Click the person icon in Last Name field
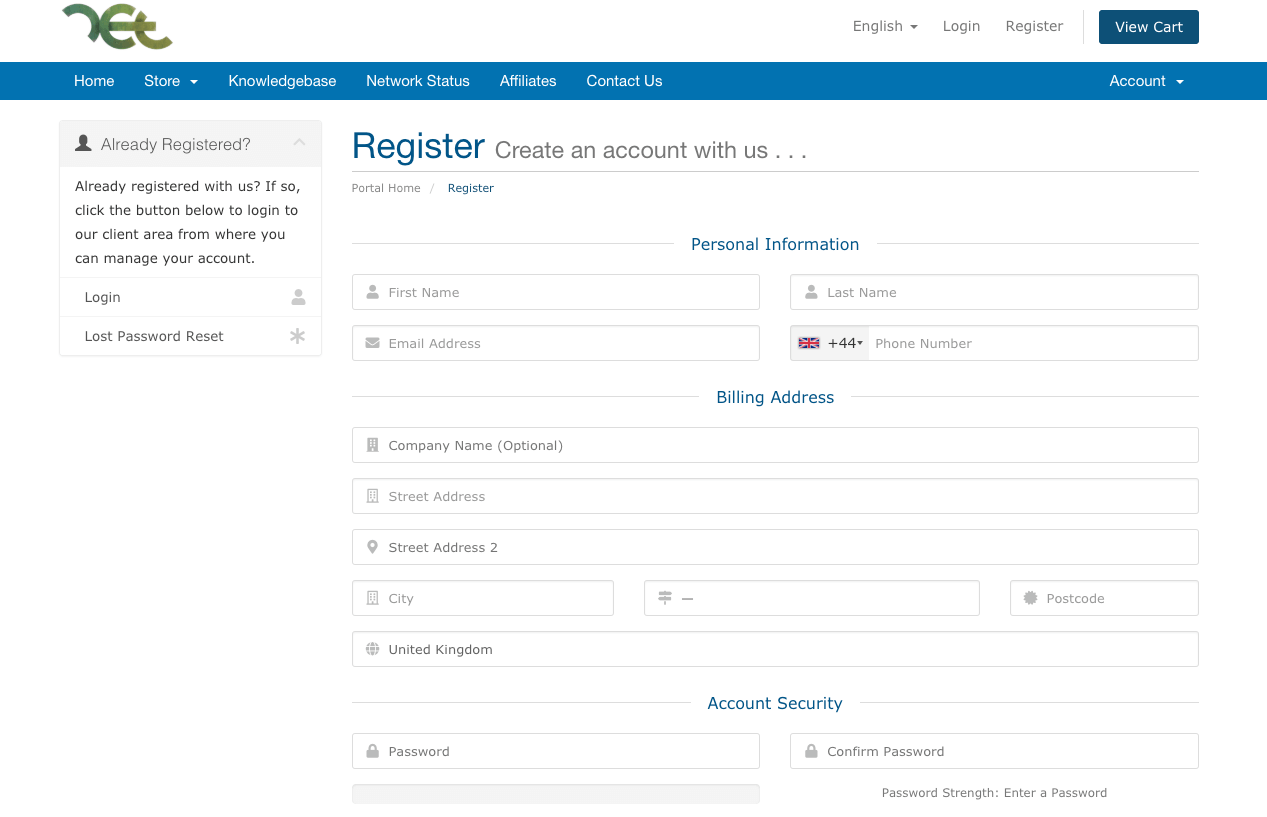 pyautogui.click(x=811, y=292)
